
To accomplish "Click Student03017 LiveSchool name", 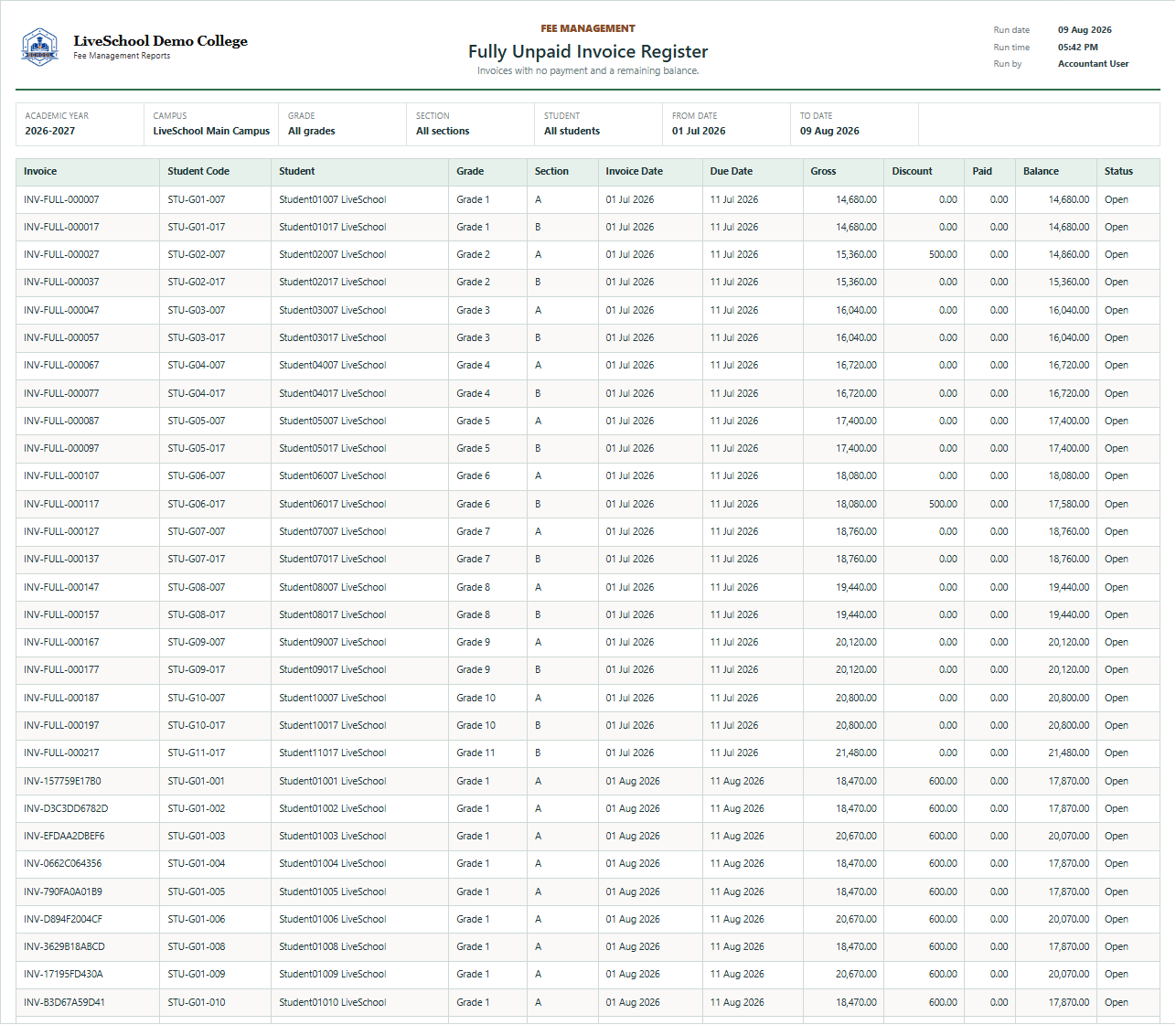I will pos(333,337).
